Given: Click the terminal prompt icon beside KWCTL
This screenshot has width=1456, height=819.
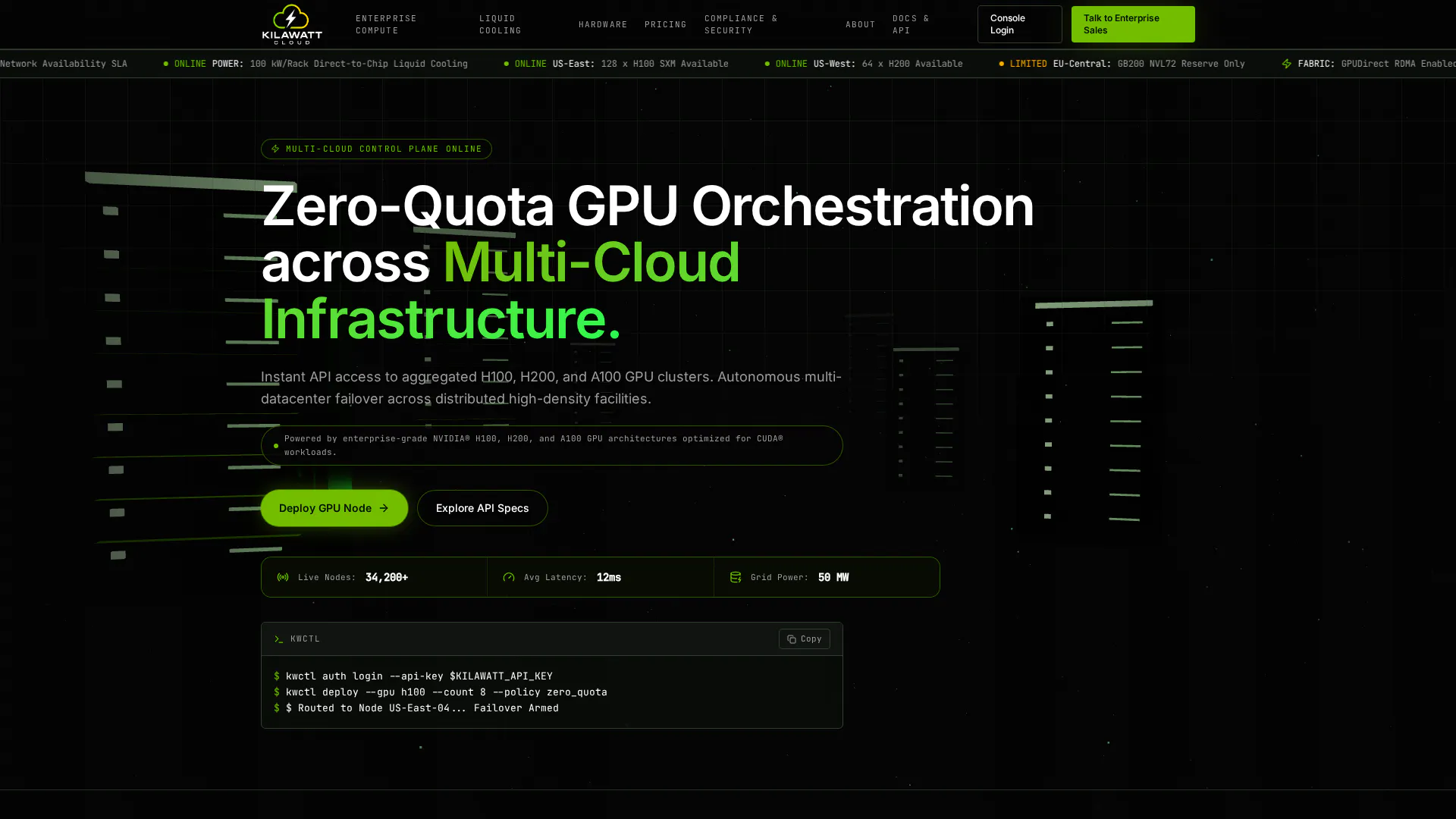Looking at the screenshot, I should (x=279, y=639).
